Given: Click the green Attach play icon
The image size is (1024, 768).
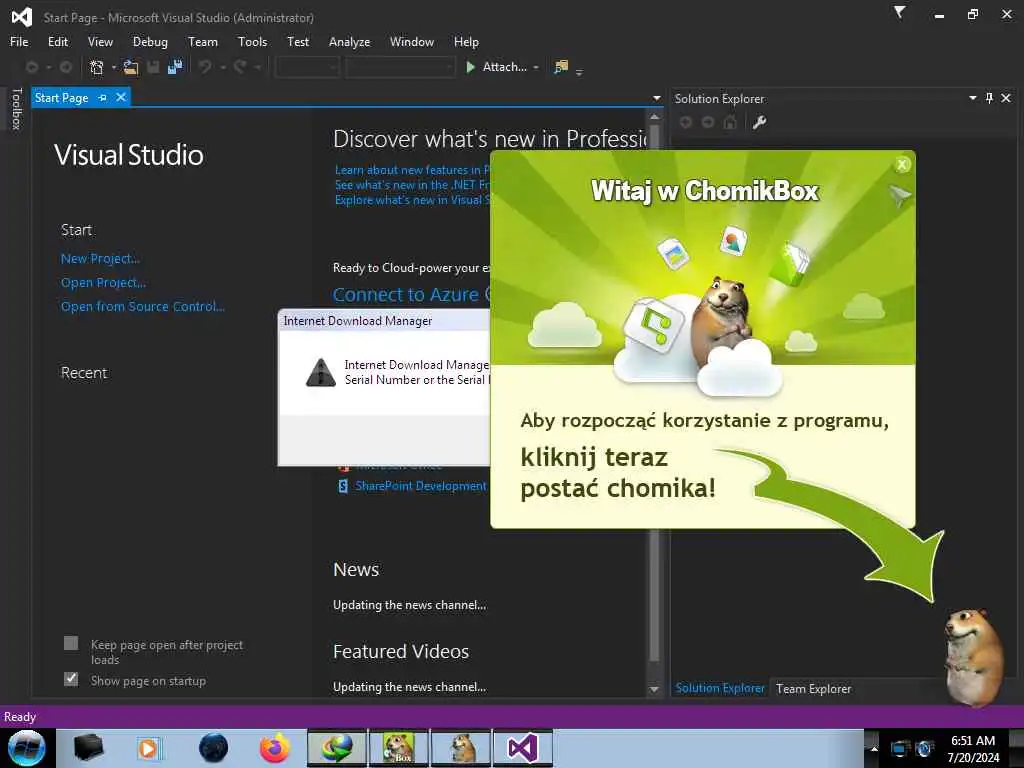Looking at the screenshot, I should [470, 67].
